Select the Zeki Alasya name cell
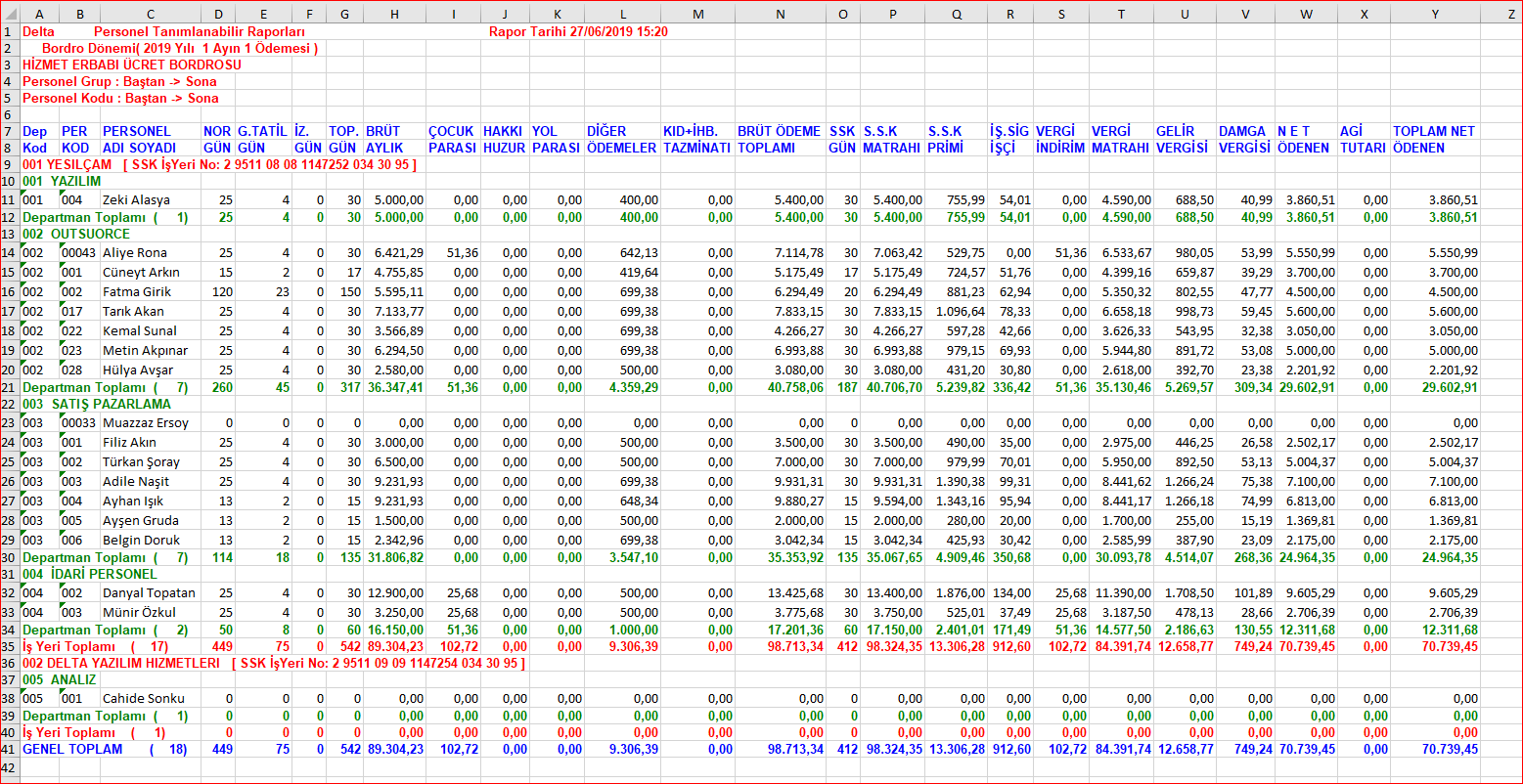 136,199
